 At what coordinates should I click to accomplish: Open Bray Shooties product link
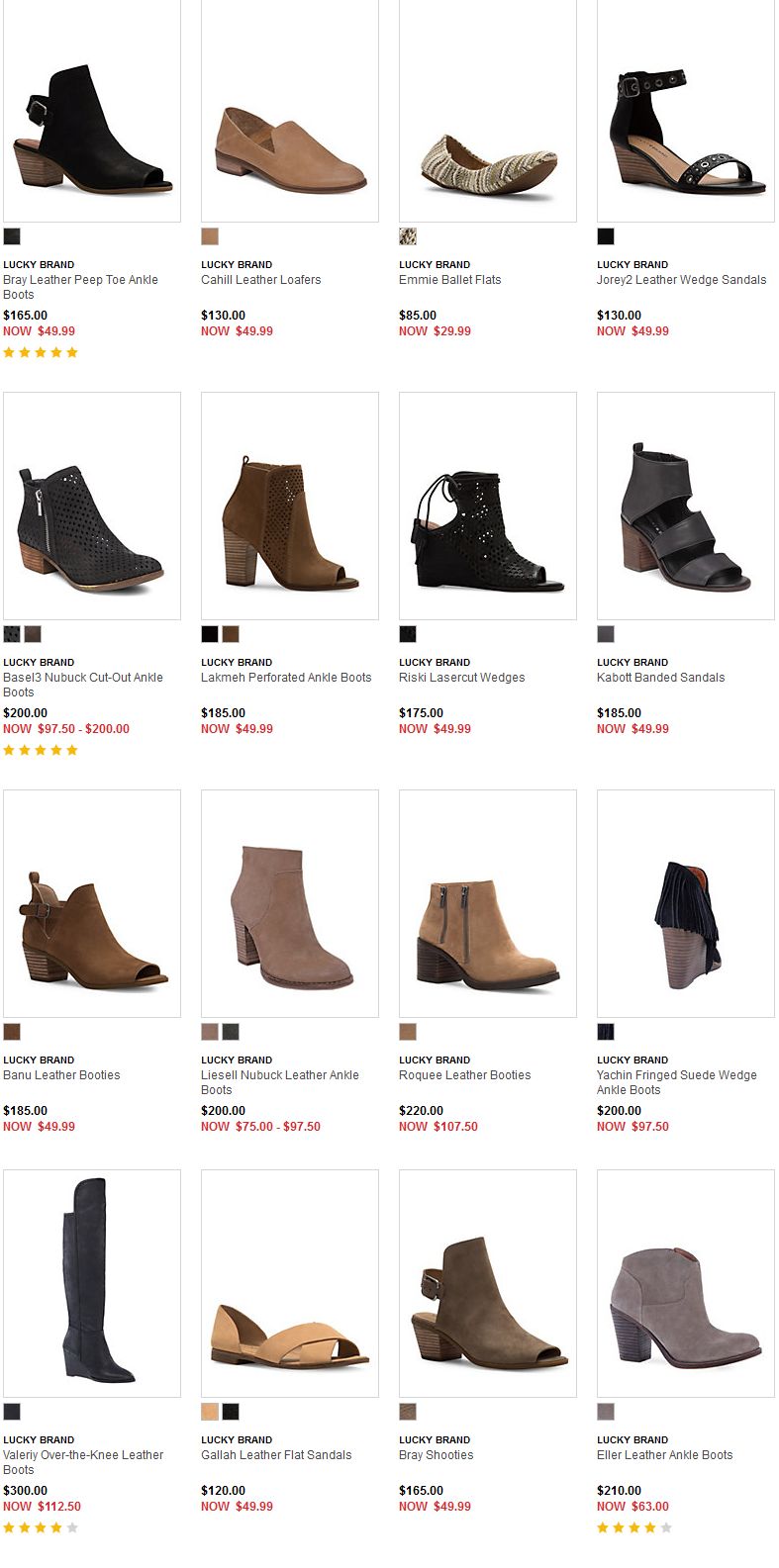(x=436, y=1455)
